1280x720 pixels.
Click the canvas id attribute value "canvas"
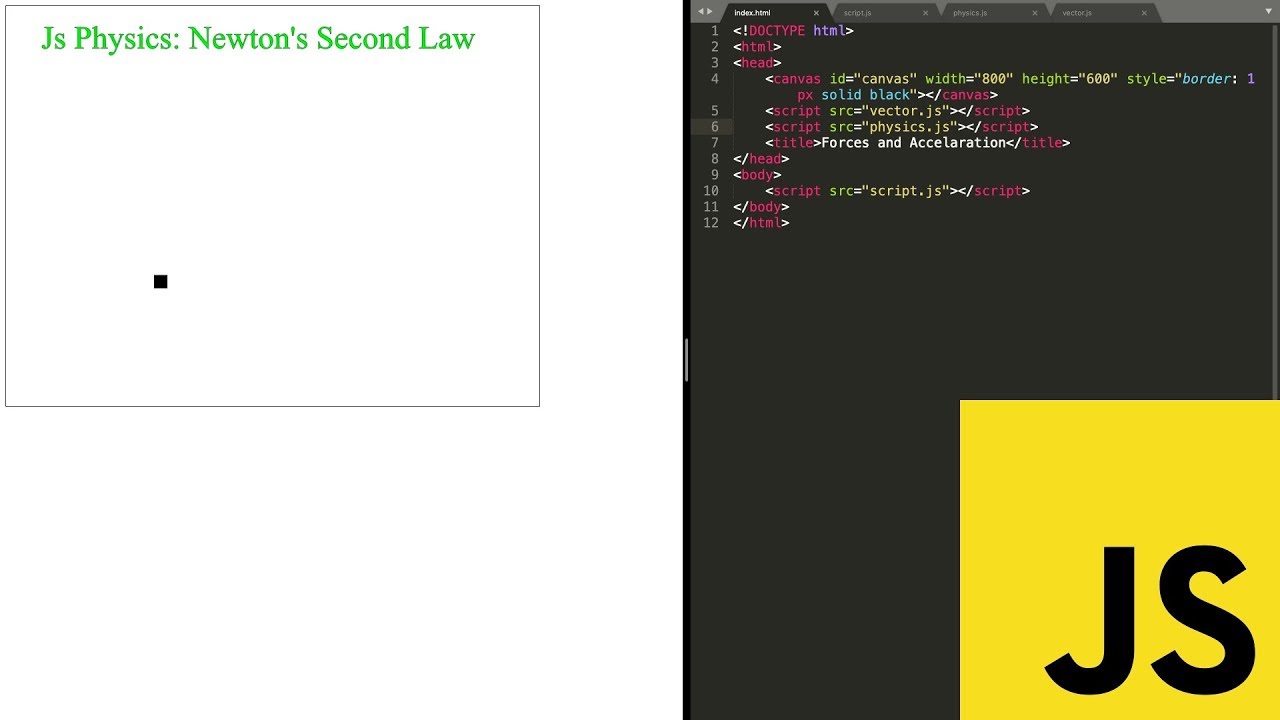[x=885, y=79]
